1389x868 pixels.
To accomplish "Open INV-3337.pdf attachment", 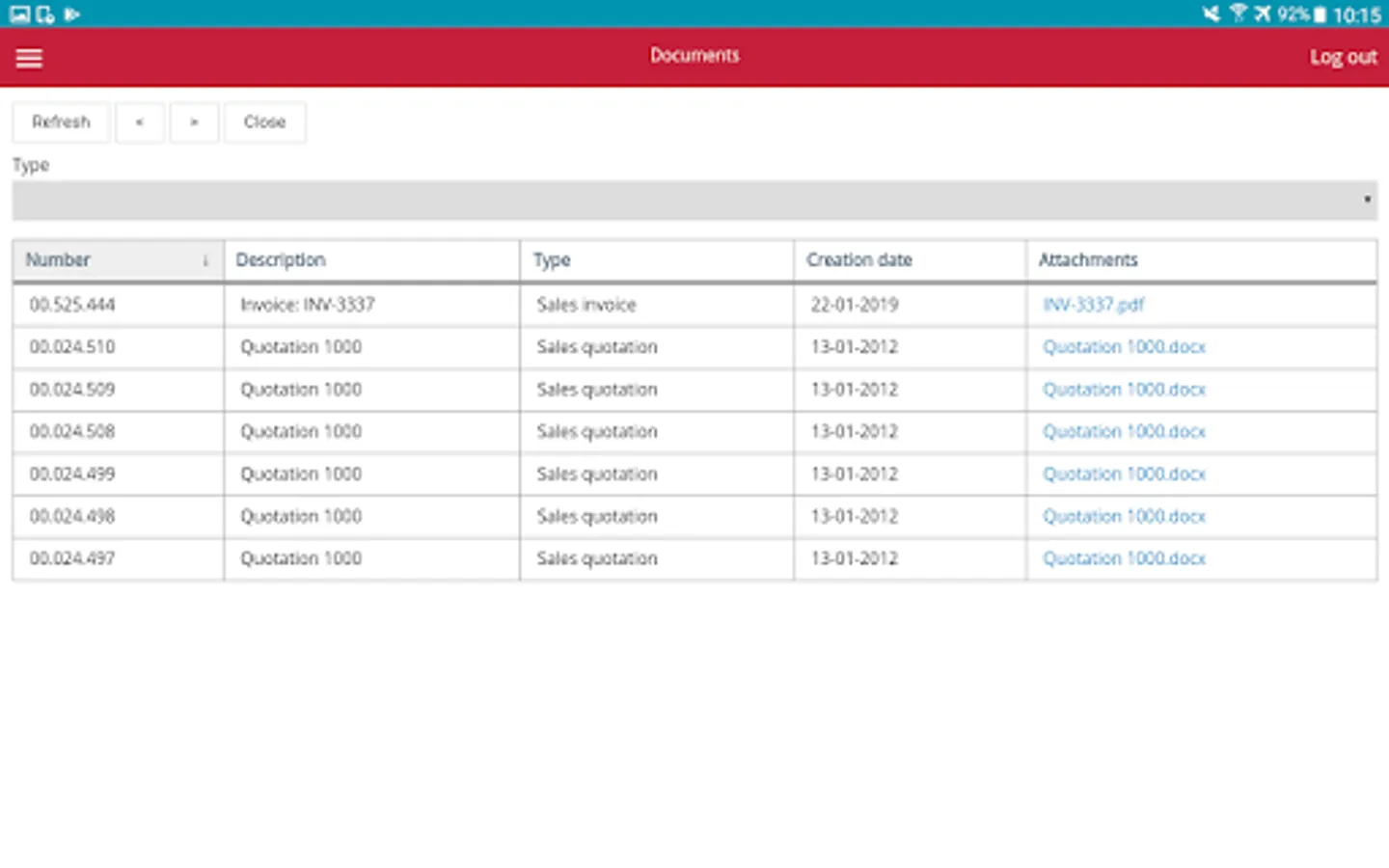I will coord(1093,305).
